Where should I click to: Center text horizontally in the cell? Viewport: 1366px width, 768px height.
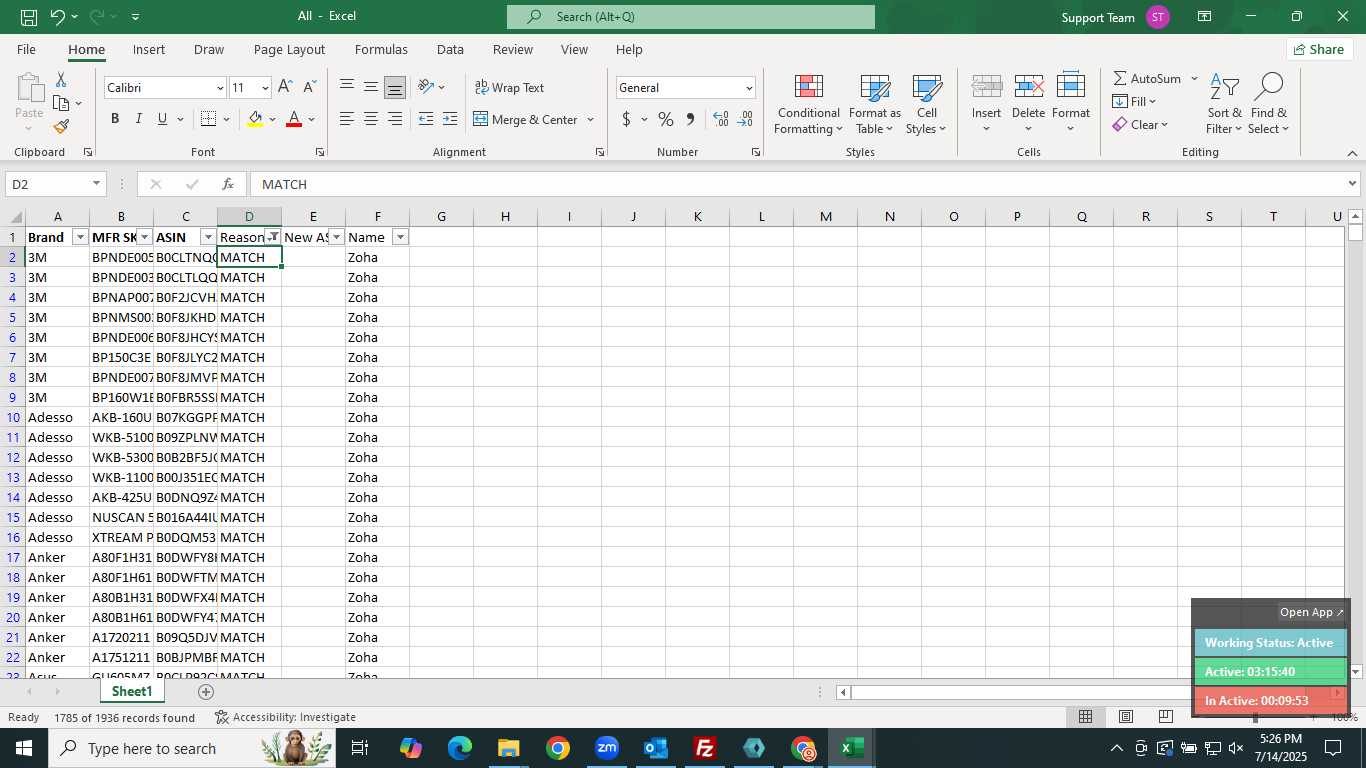(x=371, y=119)
